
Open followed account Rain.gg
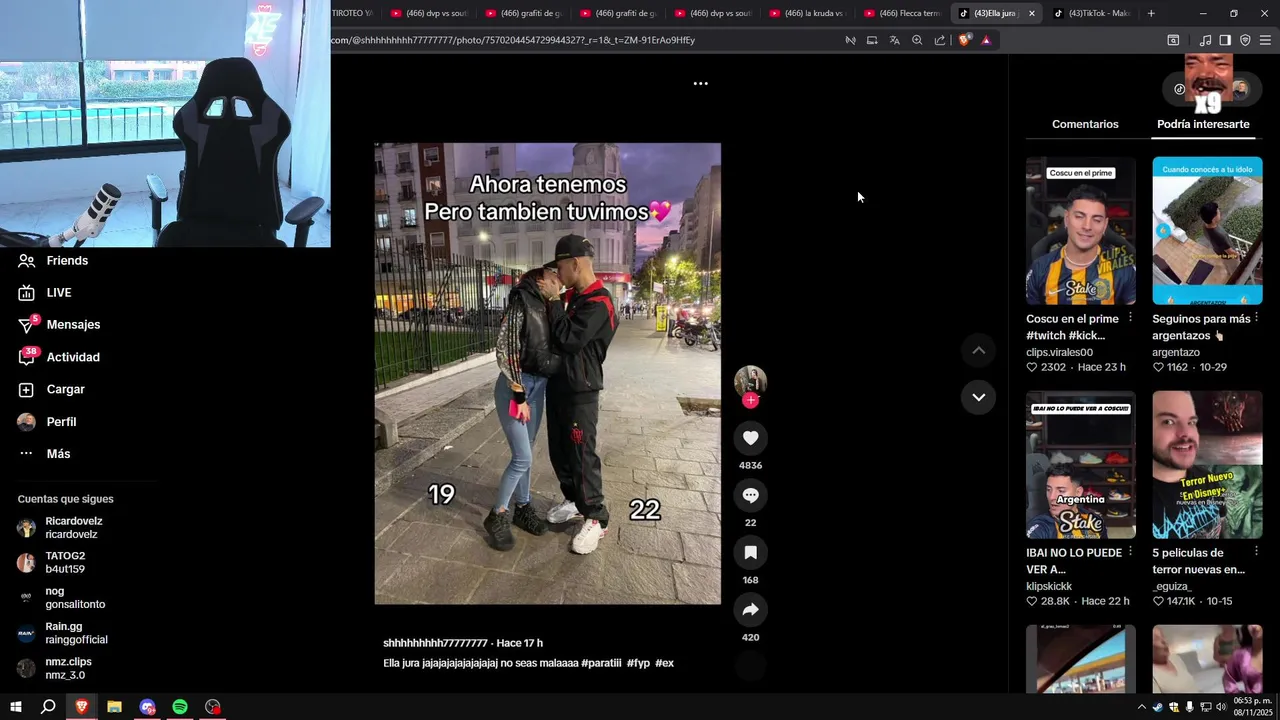point(63,633)
